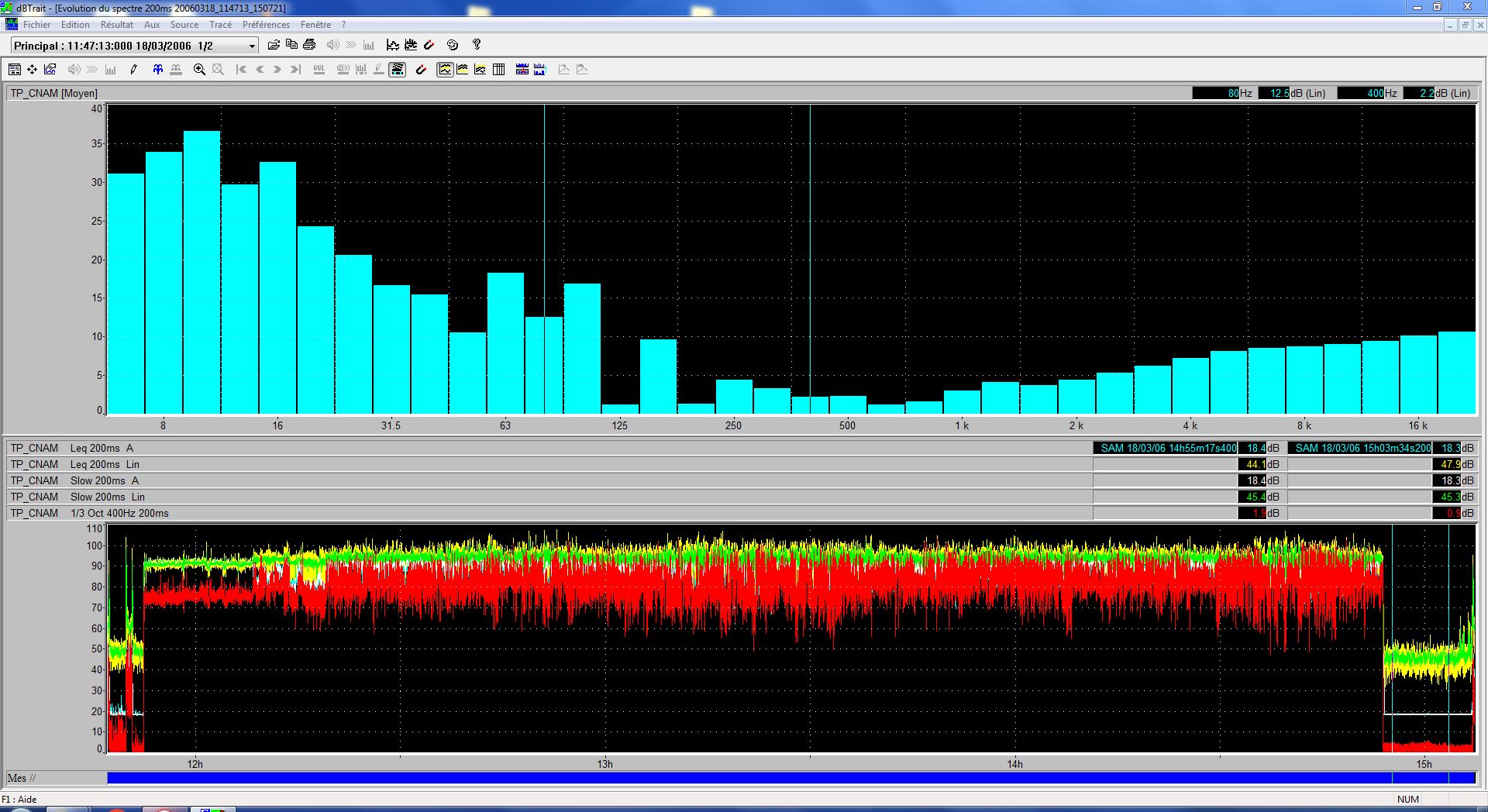Open the Préférences menu
Viewport: 1488px width, 812px height.
(x=266, y=25)
